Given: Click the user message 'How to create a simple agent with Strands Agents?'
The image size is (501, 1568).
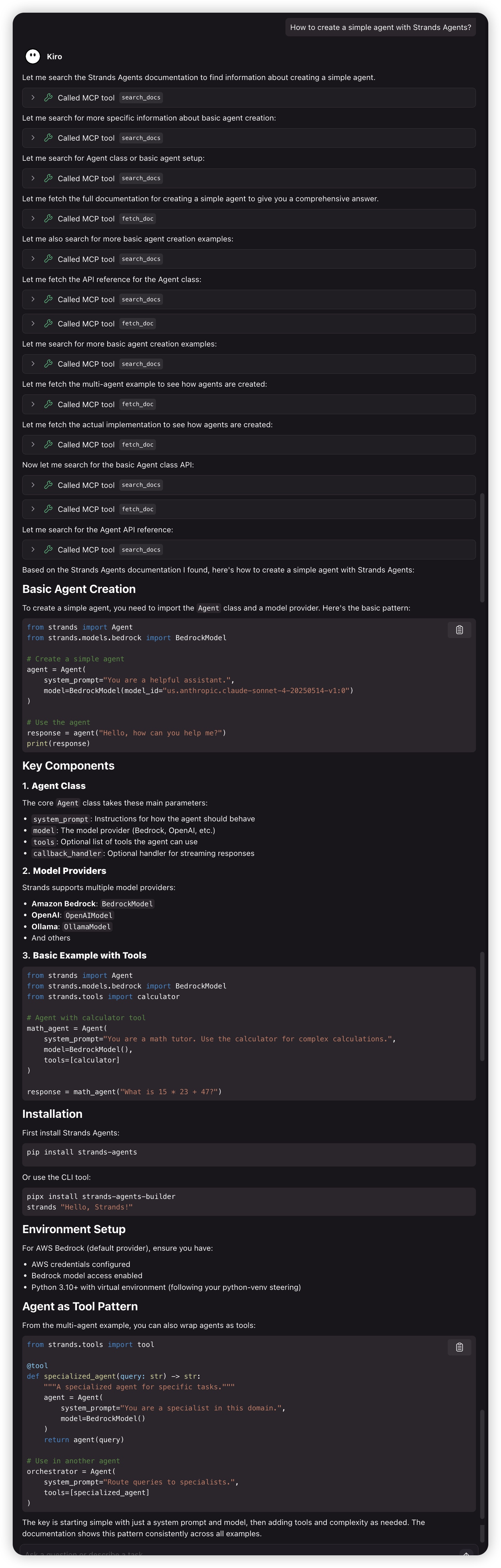Looking at the screenshot, I should (x=380, y=27).
